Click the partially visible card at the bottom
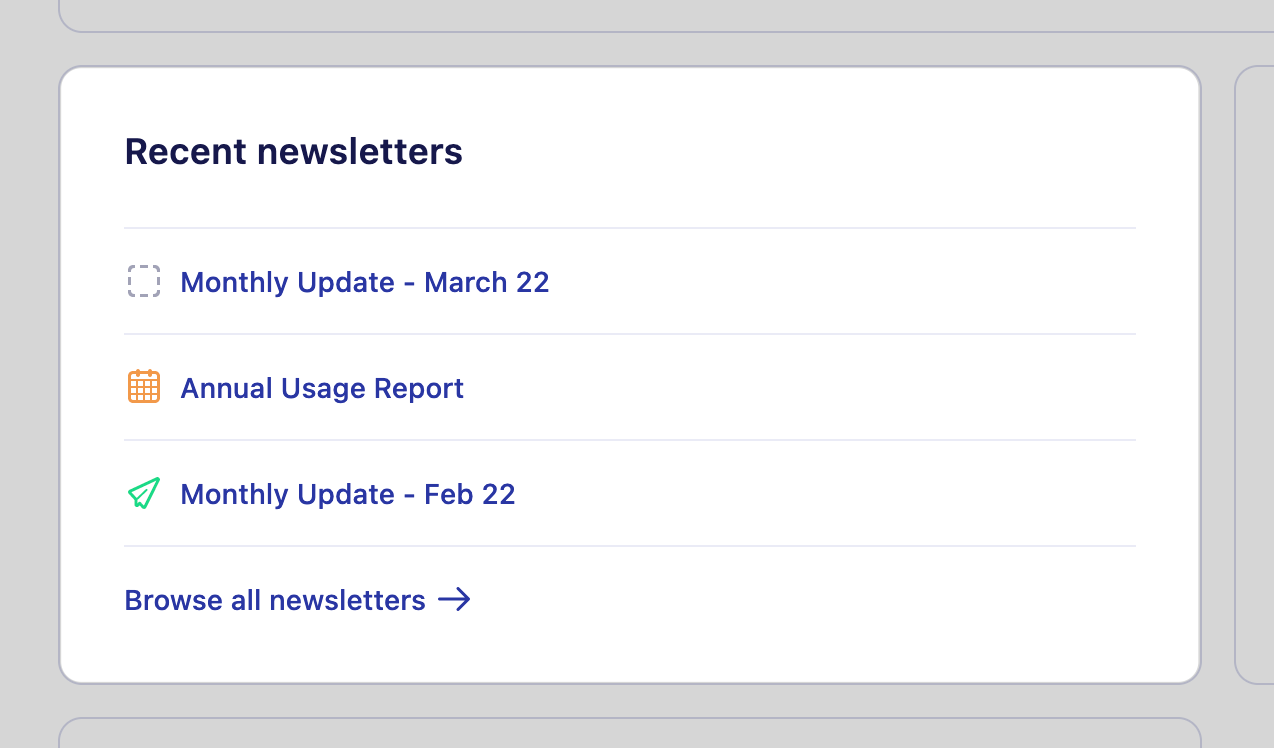 630,734
